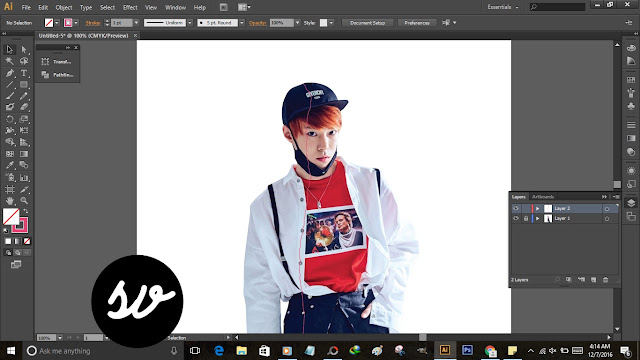Open the Transform panel button
The width and height of the screenshot is (640, 360).
58,62
